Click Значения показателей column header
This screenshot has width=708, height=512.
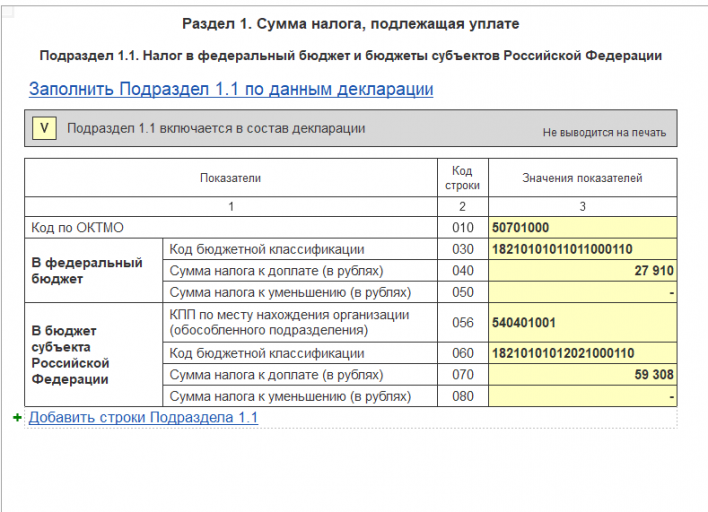(582, 178)
